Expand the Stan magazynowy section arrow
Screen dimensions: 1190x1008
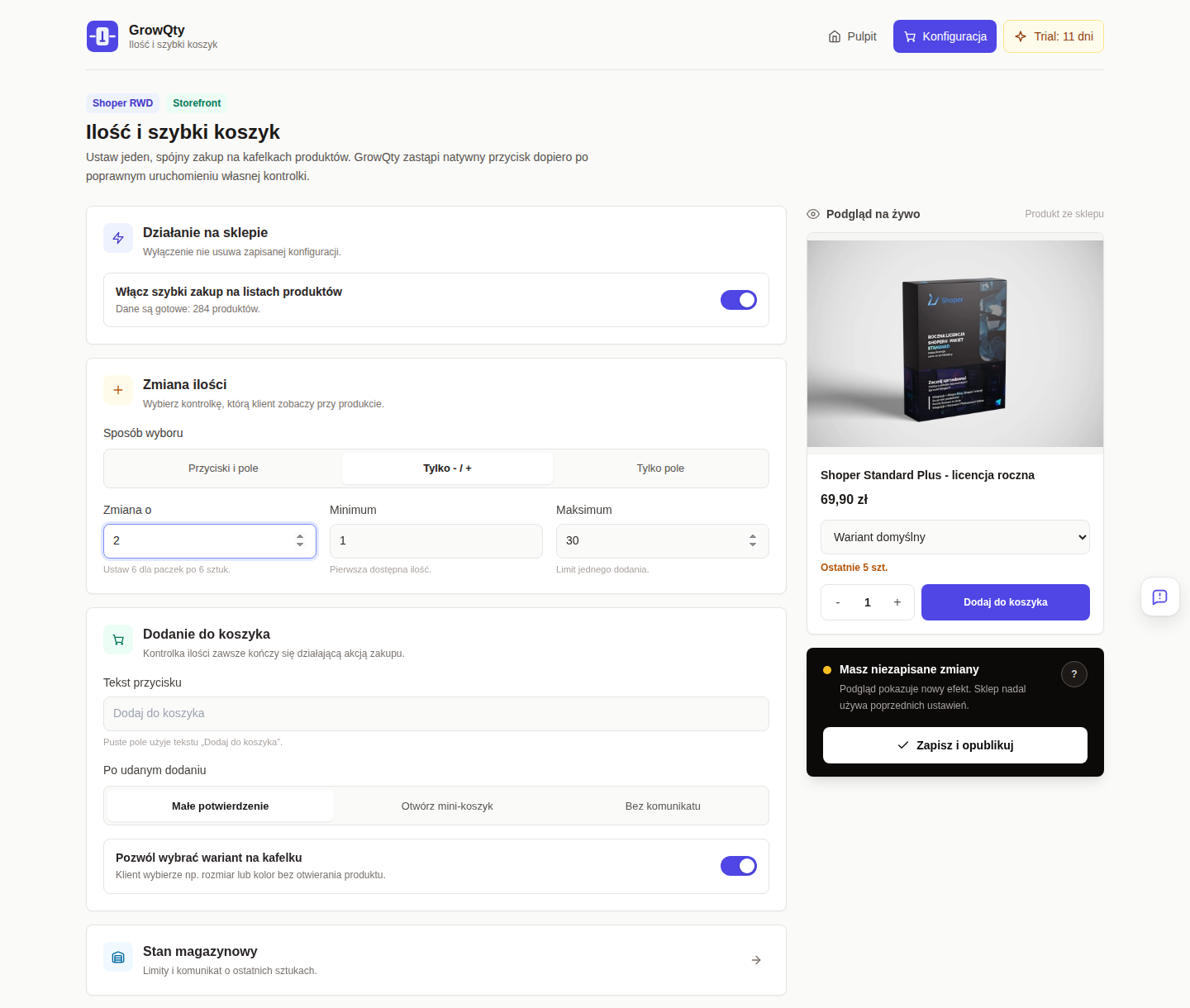point(756,960)
